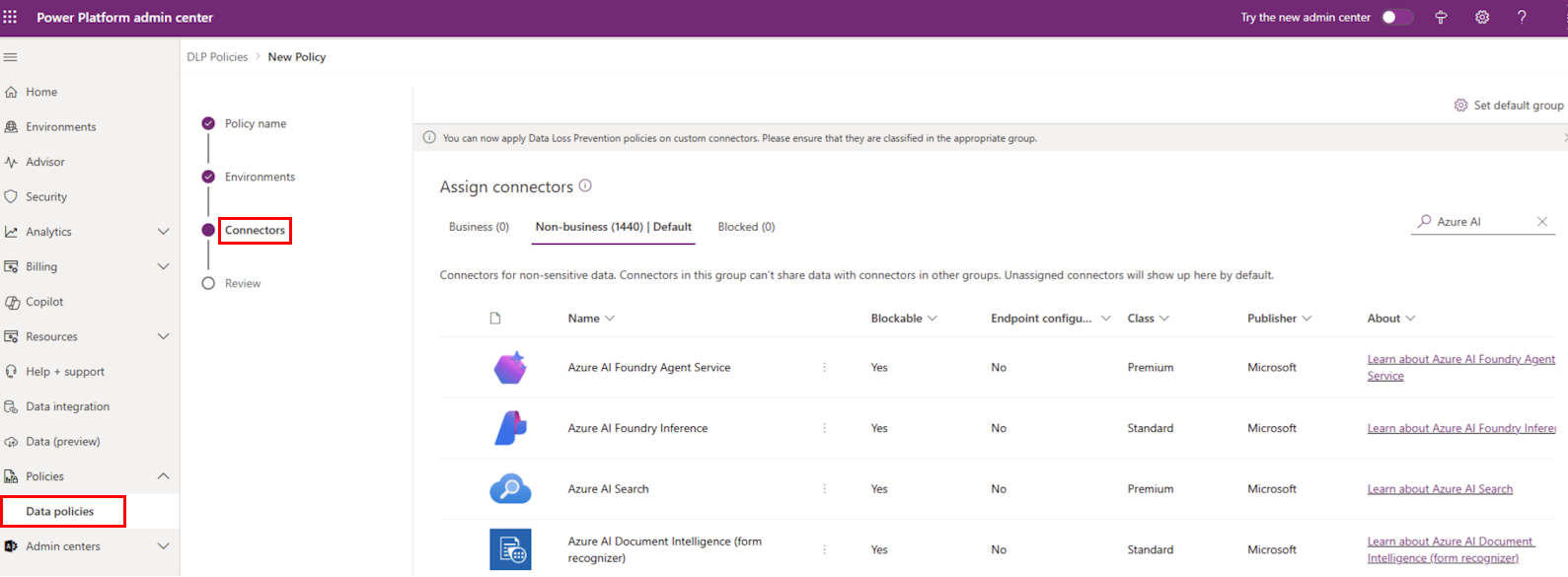This screenshot has height=577, width=1568.
Task: Click the Azure AI search input field
Action: coord(1480,222)
